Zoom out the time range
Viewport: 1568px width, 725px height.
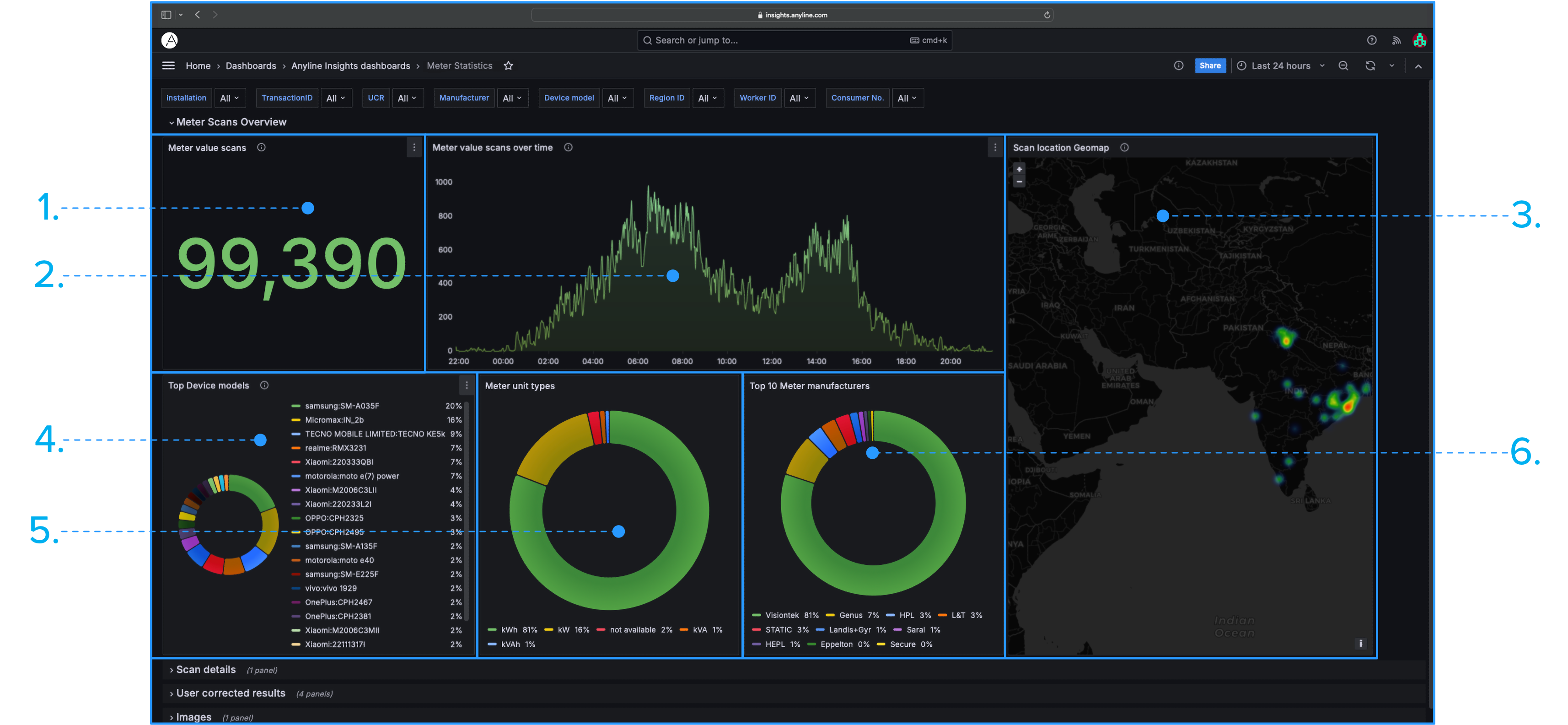pos(1343,66)
